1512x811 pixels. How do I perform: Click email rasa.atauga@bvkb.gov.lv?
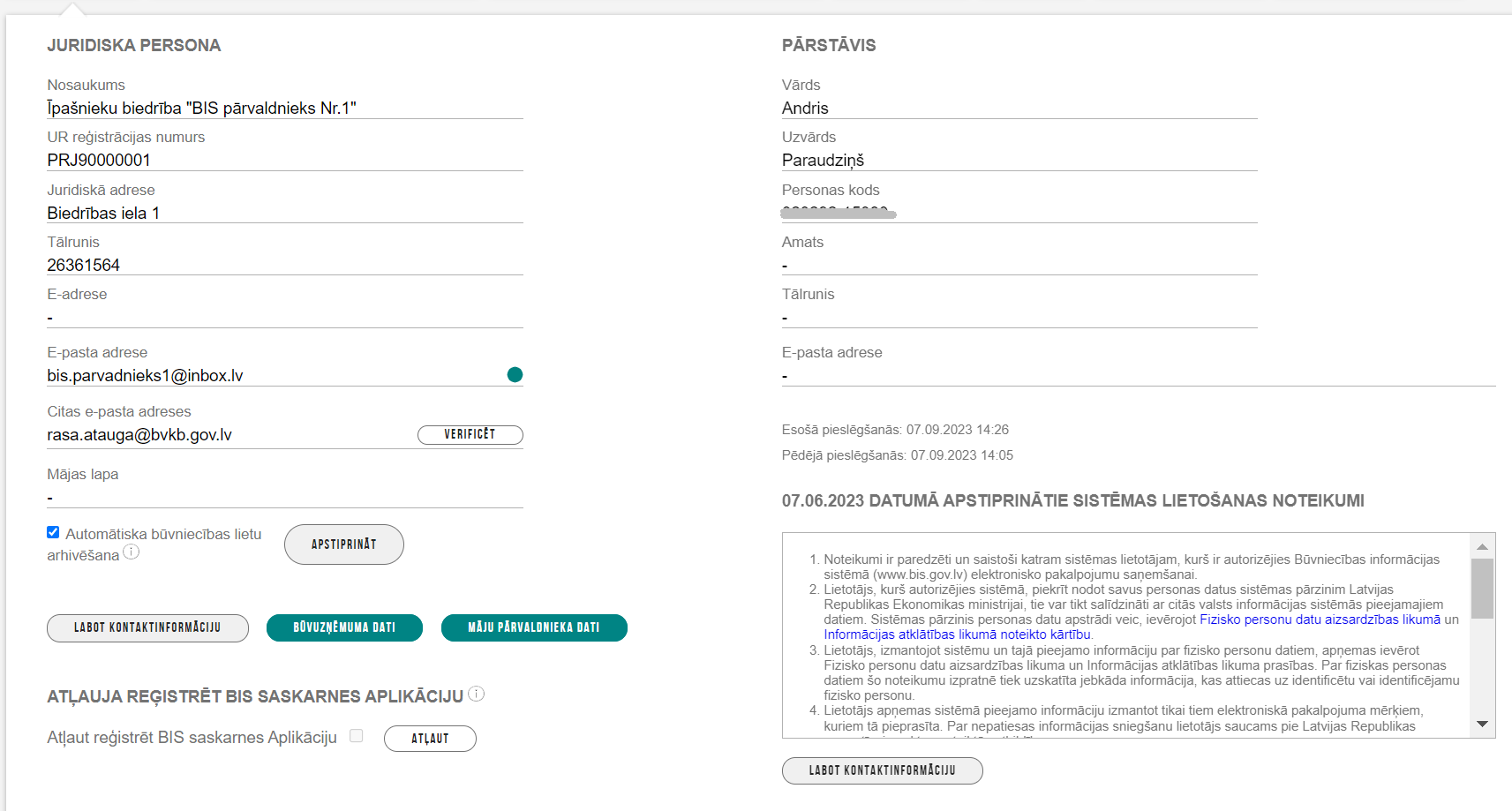pyautogui.click(x=139, y=434)
